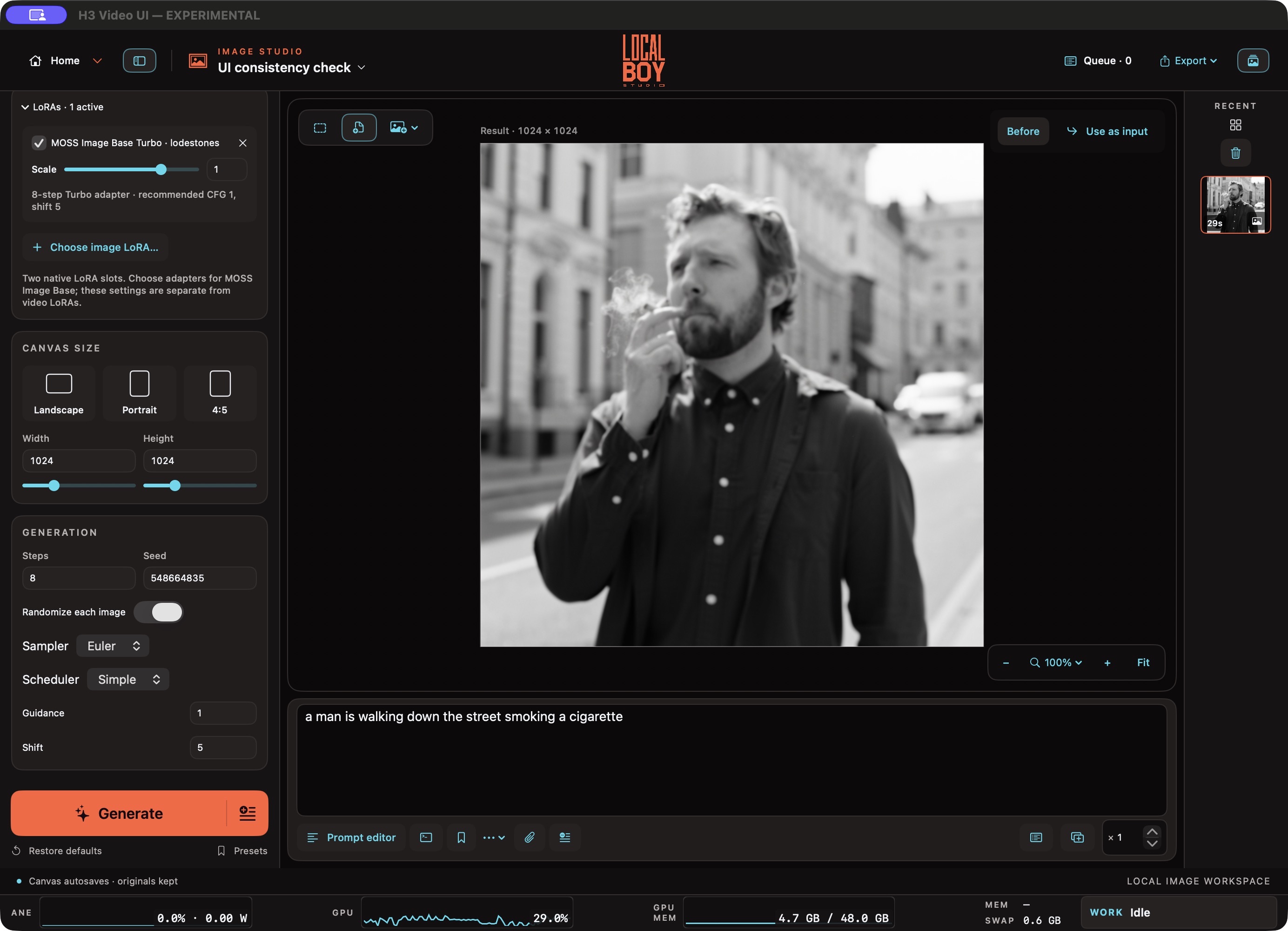Image resolution: width=1288 pixels, height=931 pixels.
Task: Open the prompt toolbar more options ellipsis menu
Action: [x=494, y=837]
